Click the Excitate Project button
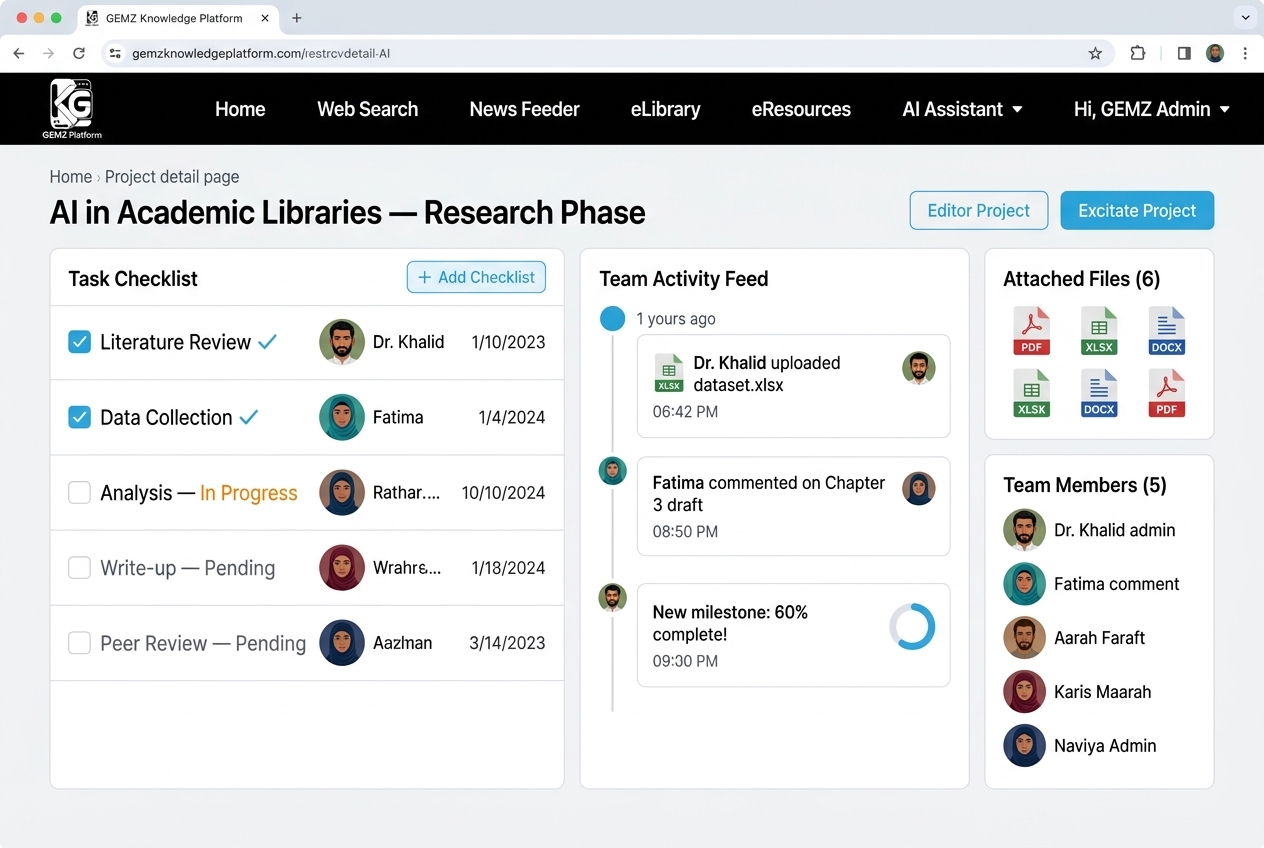 pyautogui.click(x=1137, y=210)
